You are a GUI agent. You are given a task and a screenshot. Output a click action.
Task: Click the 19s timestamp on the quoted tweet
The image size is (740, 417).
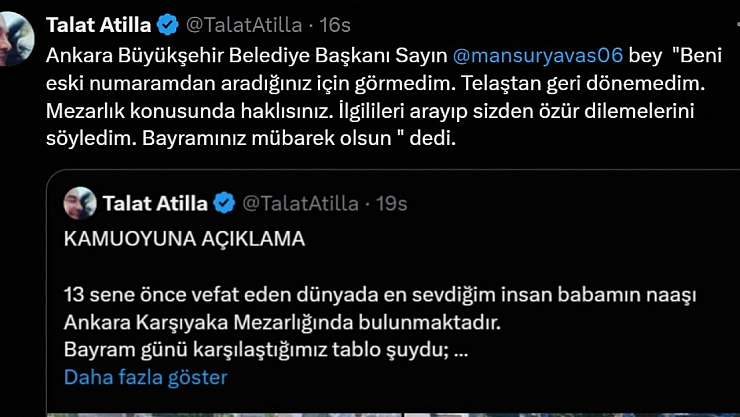tap(392, 203)
